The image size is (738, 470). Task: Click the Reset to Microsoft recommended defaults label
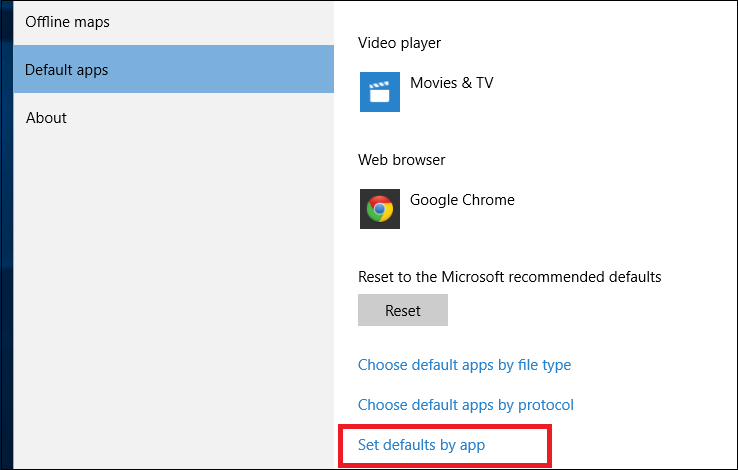[x=510, y=277]
